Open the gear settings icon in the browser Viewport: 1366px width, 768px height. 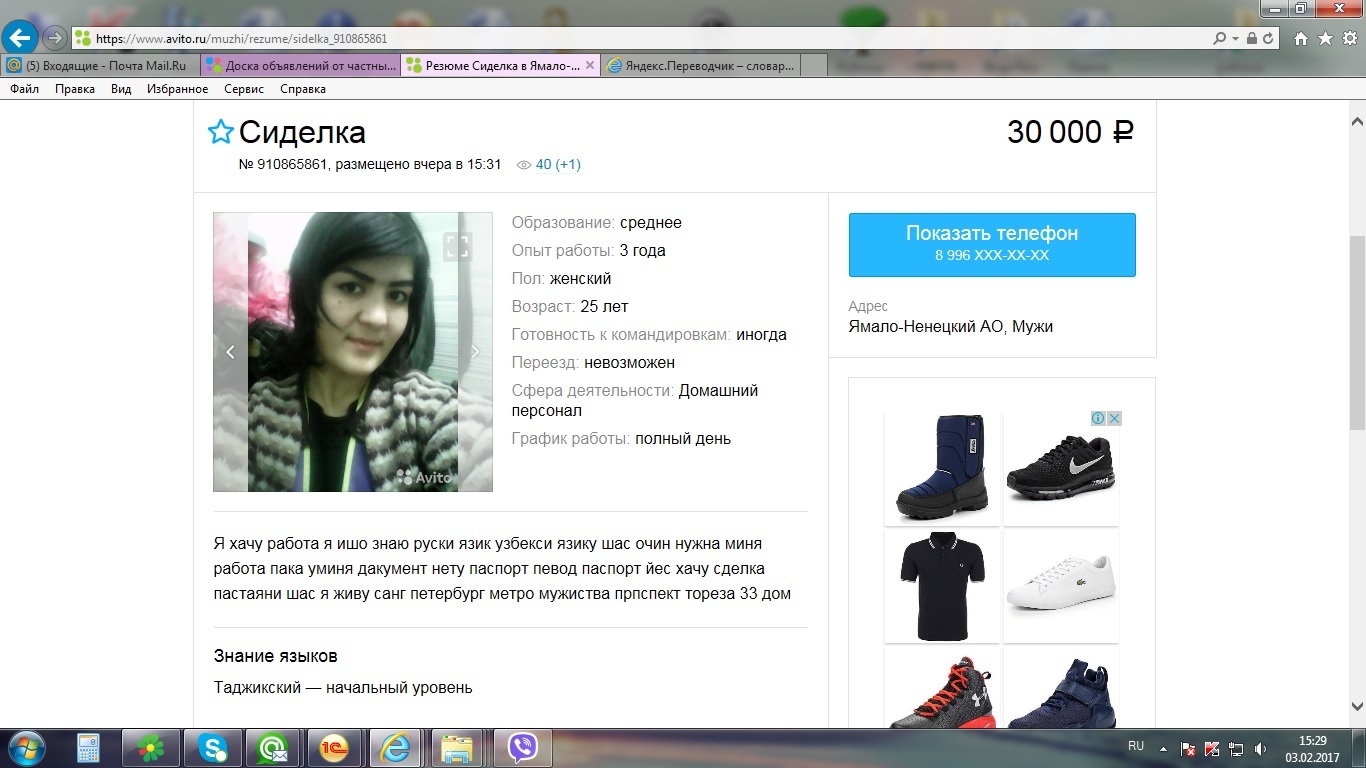1350,39
